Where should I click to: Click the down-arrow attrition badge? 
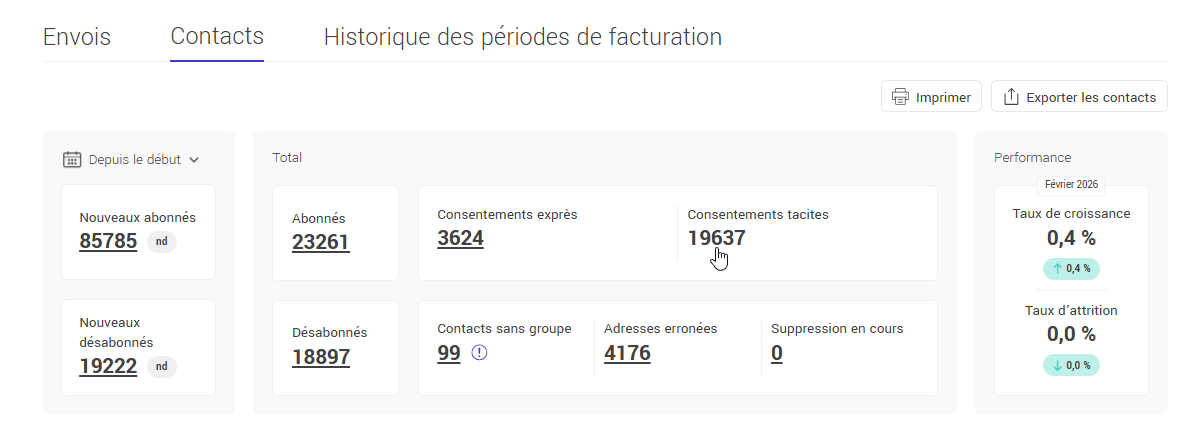point(1071,365)
